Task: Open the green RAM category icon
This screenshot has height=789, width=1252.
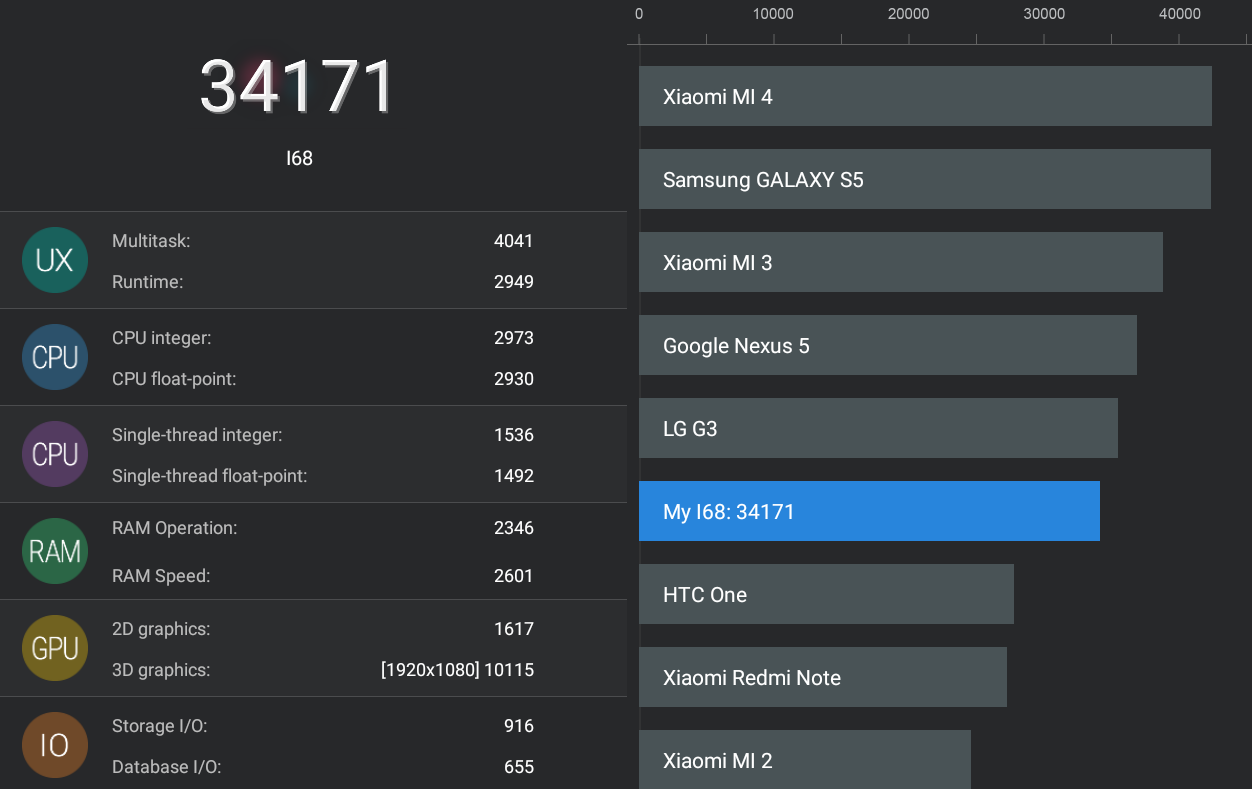Action: point(54,551)
